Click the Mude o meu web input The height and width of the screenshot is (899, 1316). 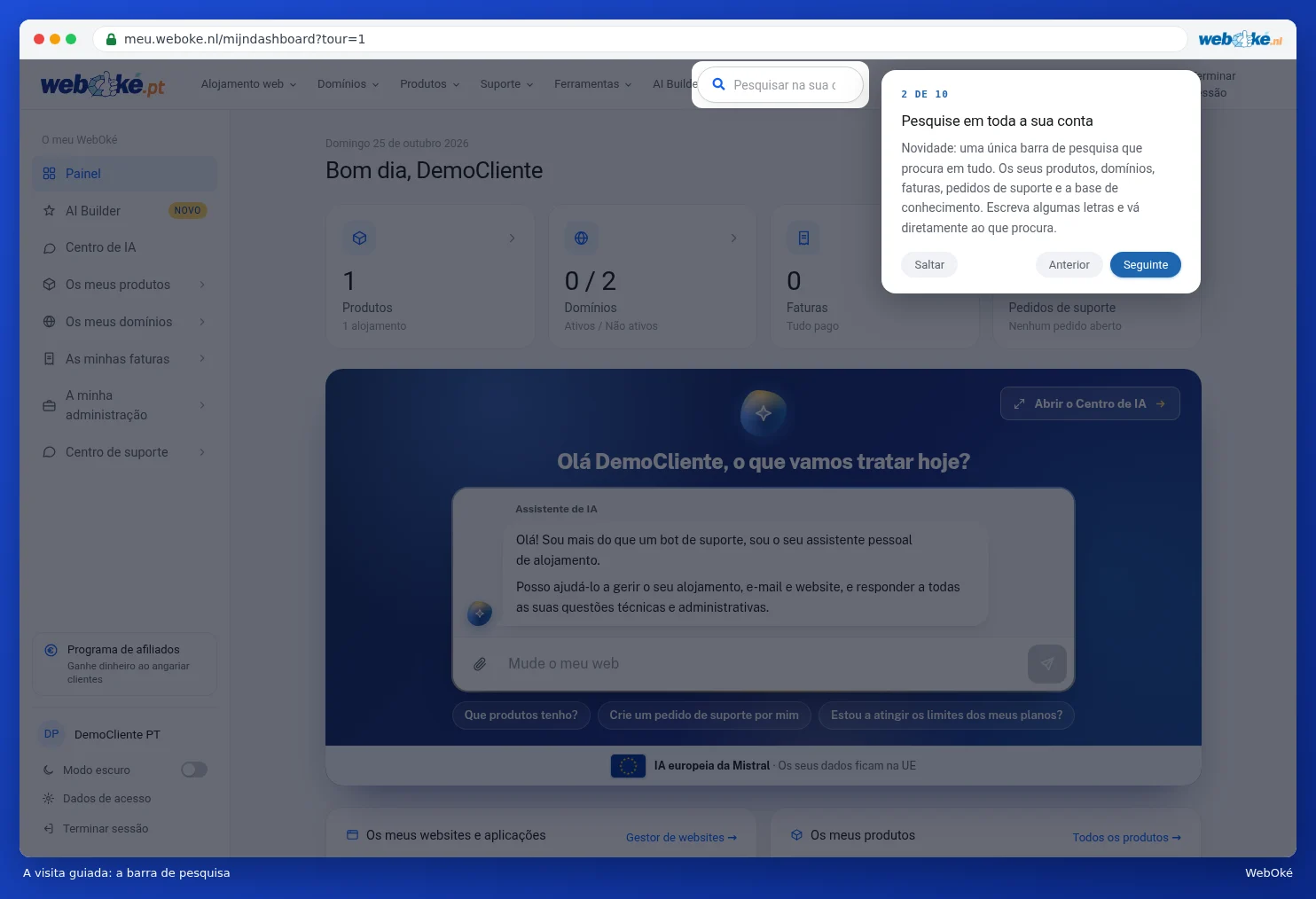(763, 664)
